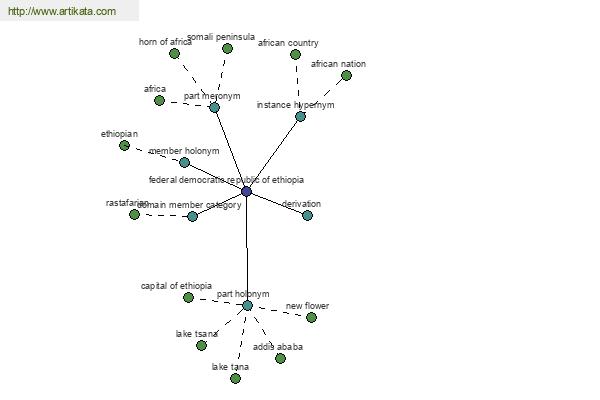Select the member holonym node

pos(184,163)
